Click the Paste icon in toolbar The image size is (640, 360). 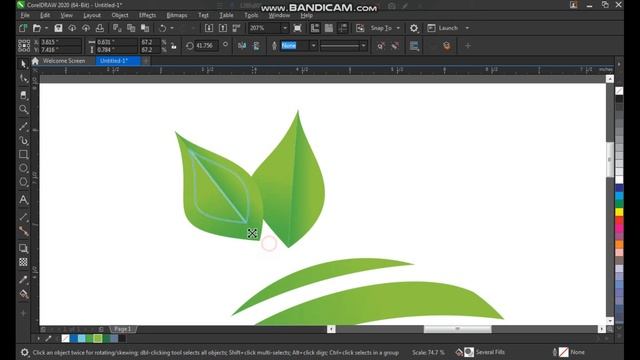click(145, 28)
